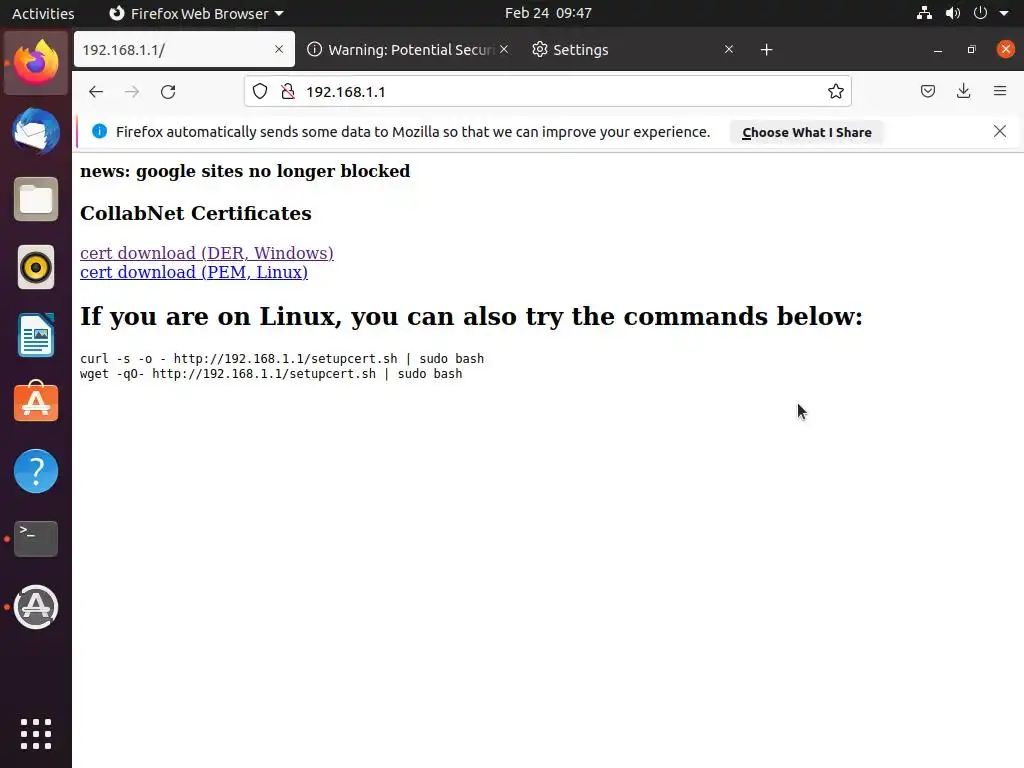Click the news: google sites no longer blocked text
Viewport: 1024px width, 768px height.
tap(245, 171)
